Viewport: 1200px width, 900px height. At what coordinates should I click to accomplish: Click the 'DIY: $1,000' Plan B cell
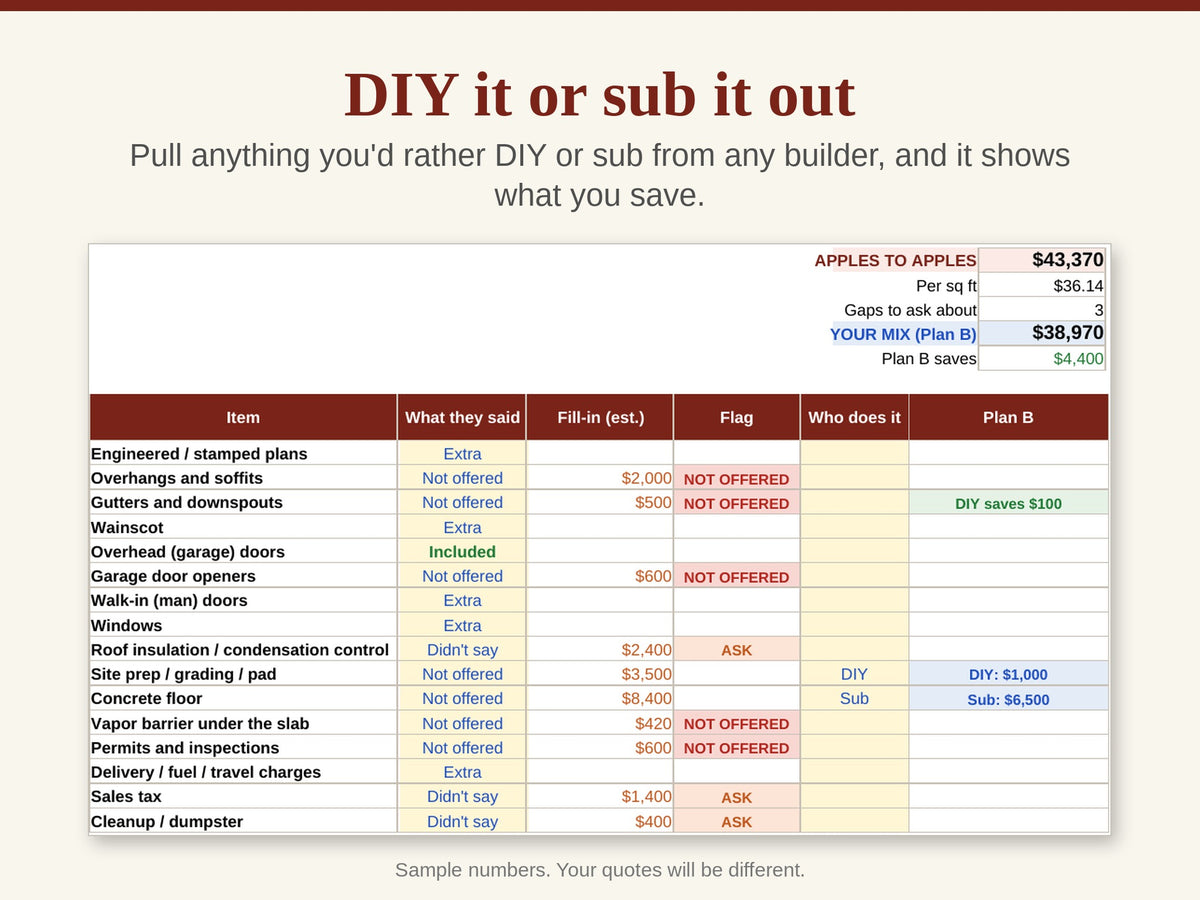pyautogui.click(x=1008, y=674)
